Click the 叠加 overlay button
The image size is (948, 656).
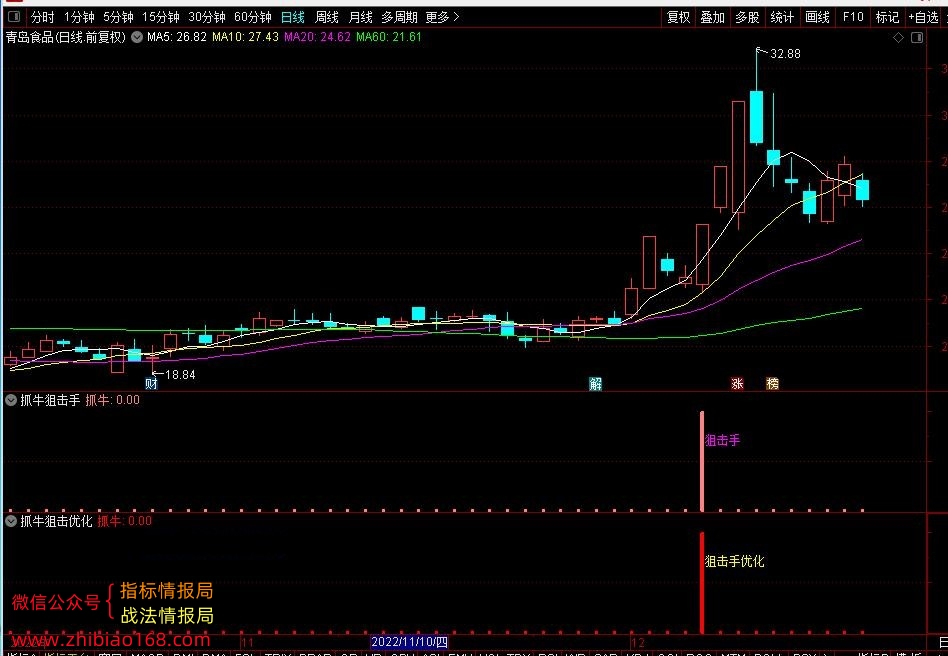point(713,18)
